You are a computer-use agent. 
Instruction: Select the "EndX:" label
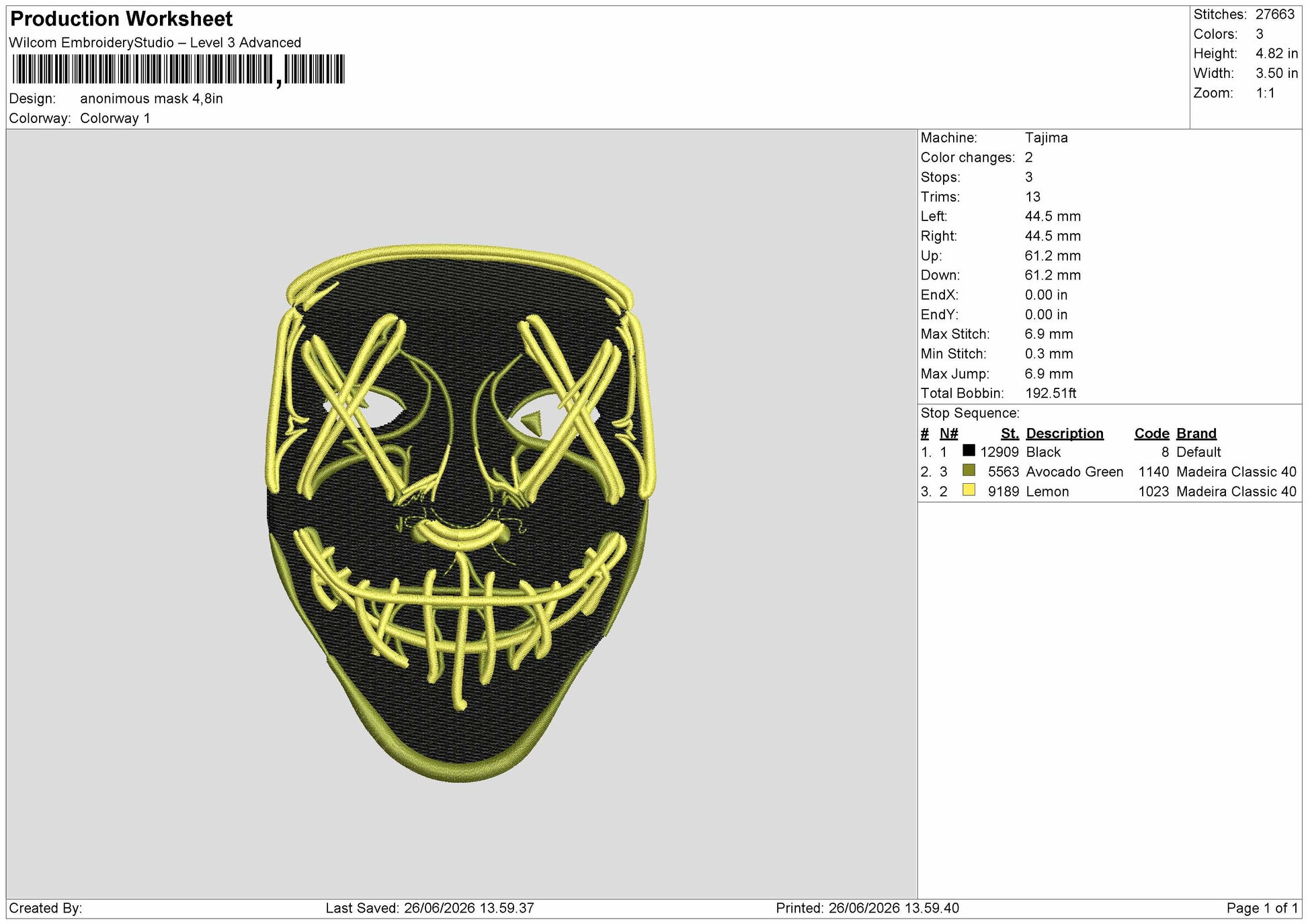[x=940, y=295]
